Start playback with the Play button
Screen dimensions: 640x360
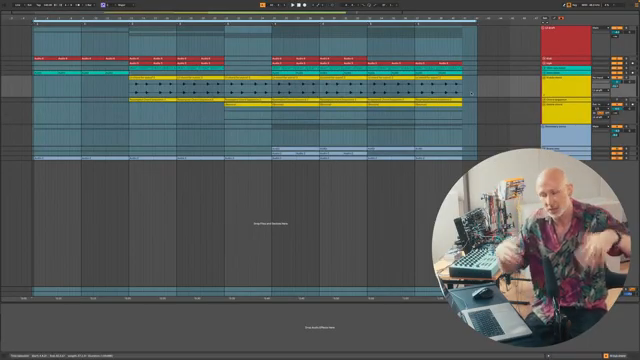pyautogui.click(x=292, y=5)
